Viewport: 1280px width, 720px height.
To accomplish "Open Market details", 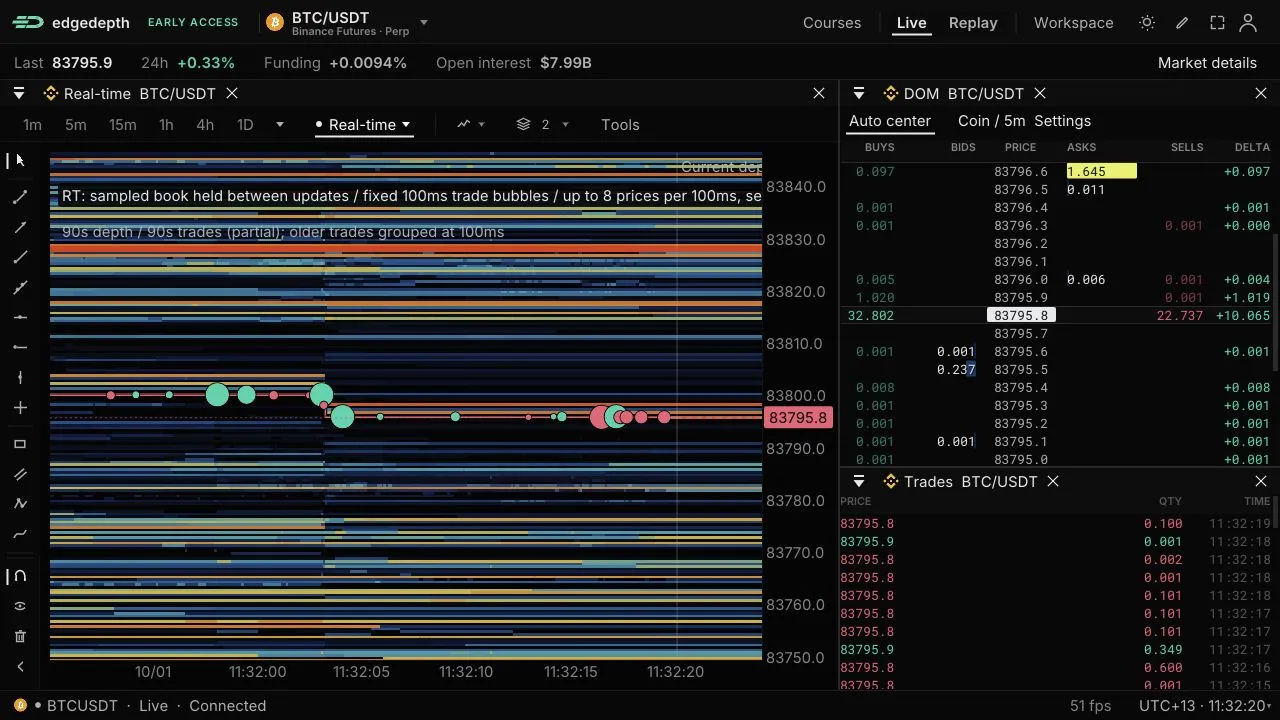I will pos(1207,63).
